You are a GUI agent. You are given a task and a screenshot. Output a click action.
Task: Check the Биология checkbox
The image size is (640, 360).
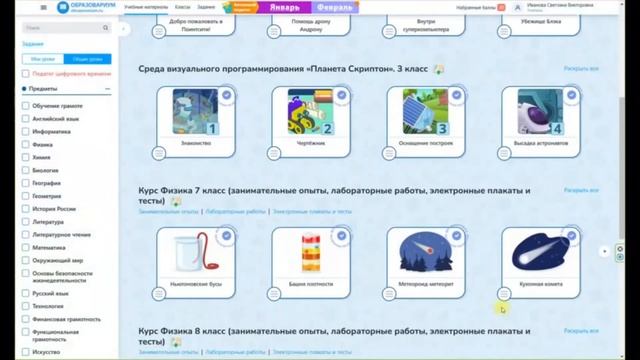tap(26, 170)
